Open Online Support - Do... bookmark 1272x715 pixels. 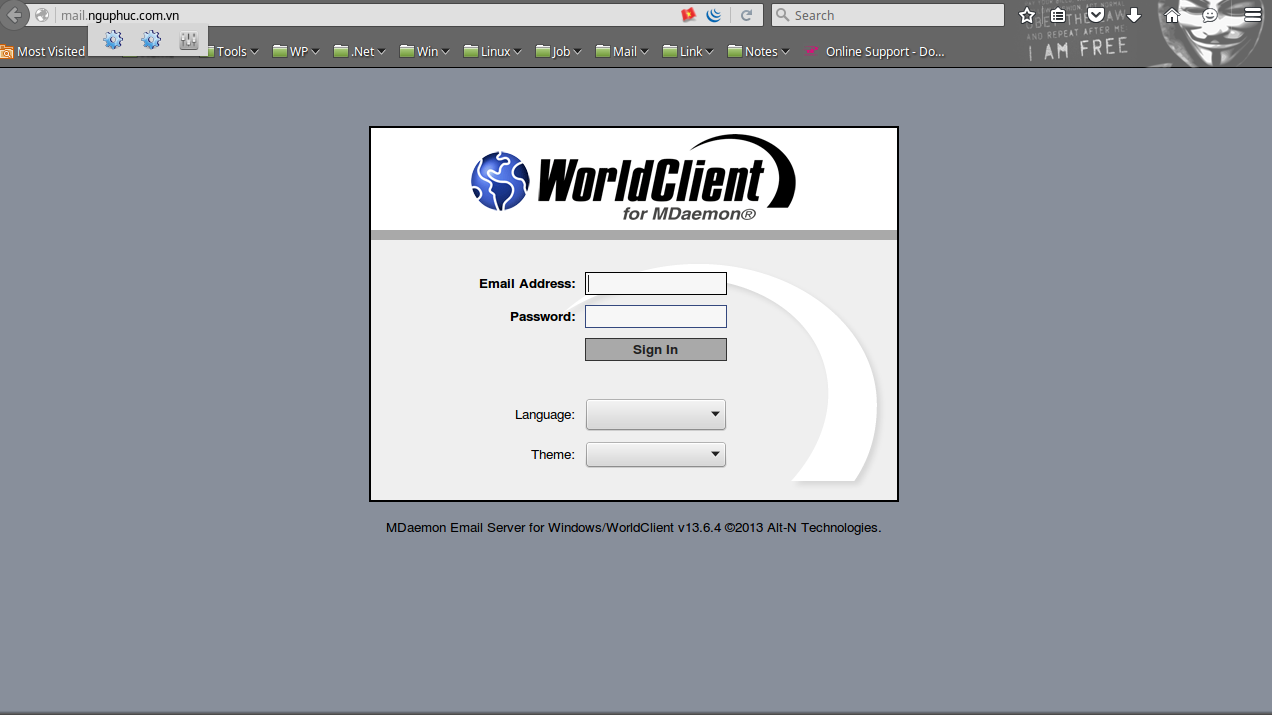875,51
